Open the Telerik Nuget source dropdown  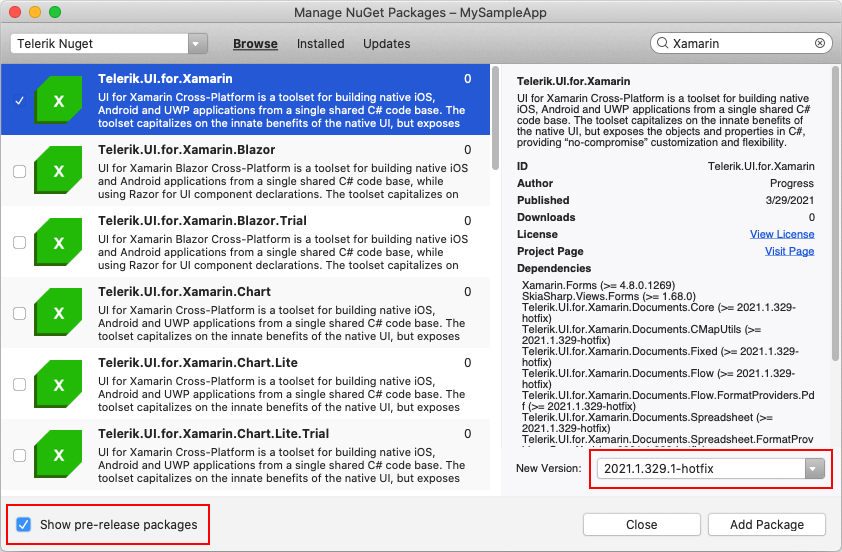click(x=198, y=43)
